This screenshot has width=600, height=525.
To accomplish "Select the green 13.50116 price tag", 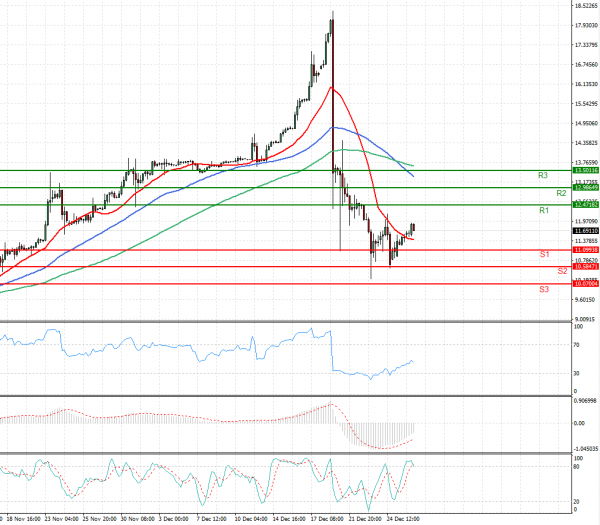I will [x=586, y=170].
